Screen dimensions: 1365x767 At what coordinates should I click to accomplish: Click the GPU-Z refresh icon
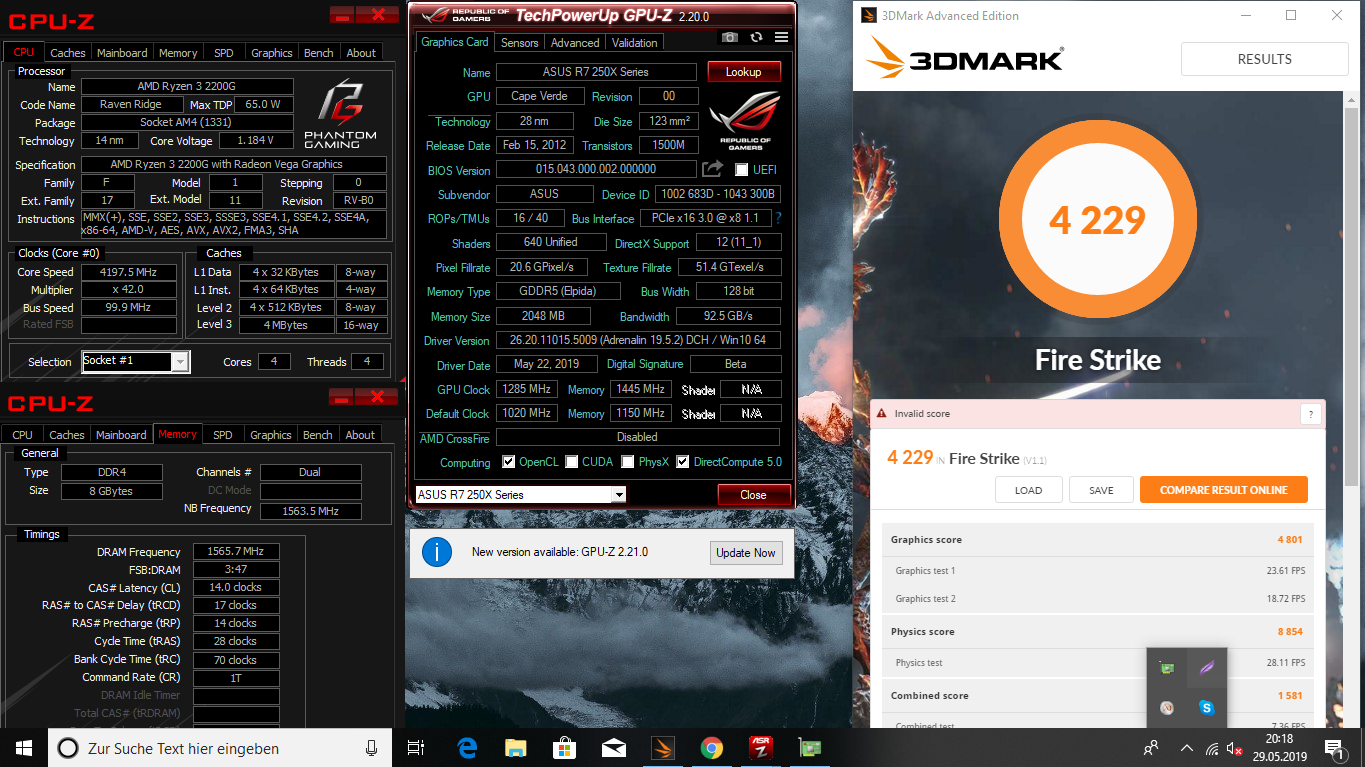pyautogui.click(x=757, y=37)
